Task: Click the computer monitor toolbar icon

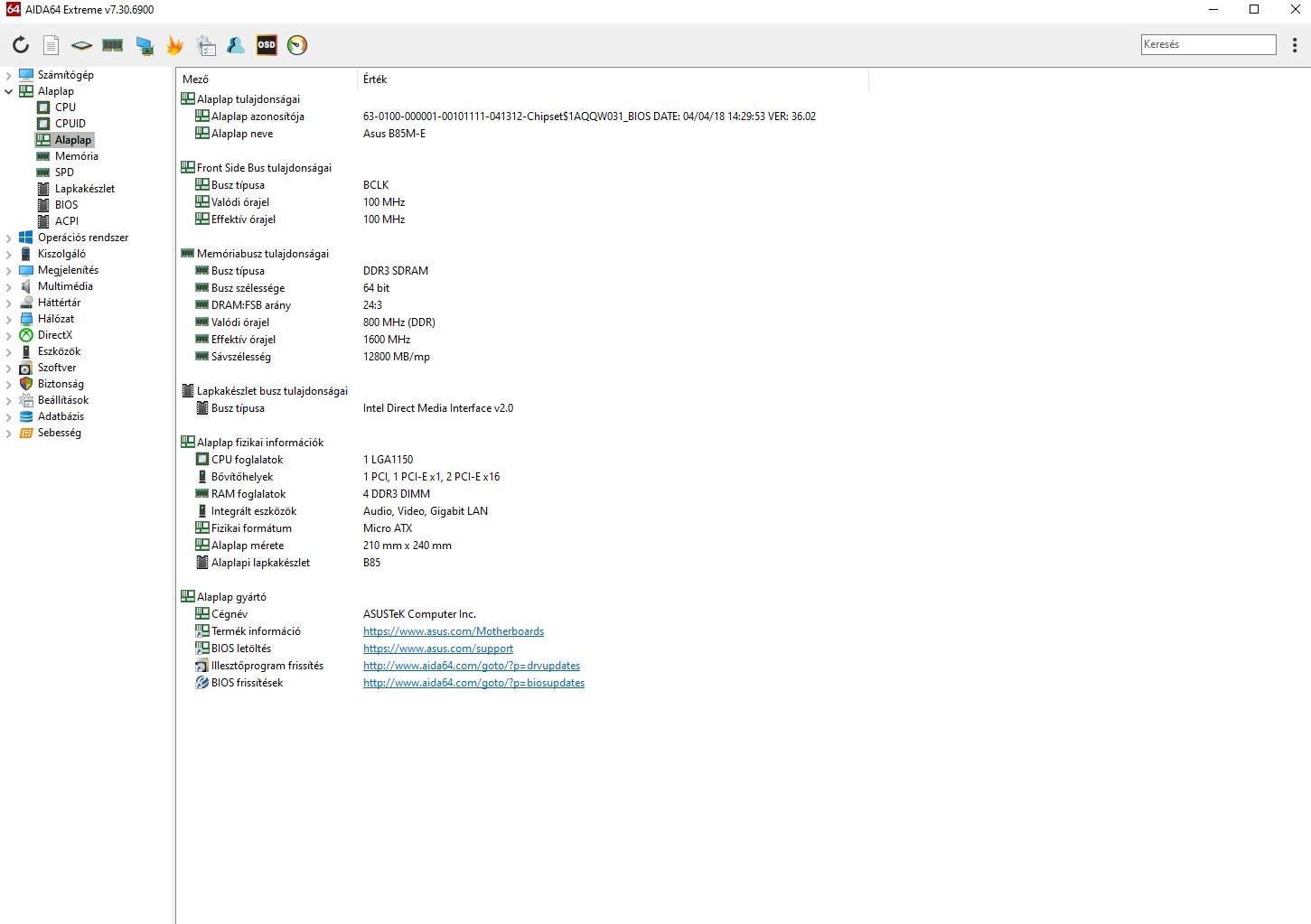Action: click(145, 45)
